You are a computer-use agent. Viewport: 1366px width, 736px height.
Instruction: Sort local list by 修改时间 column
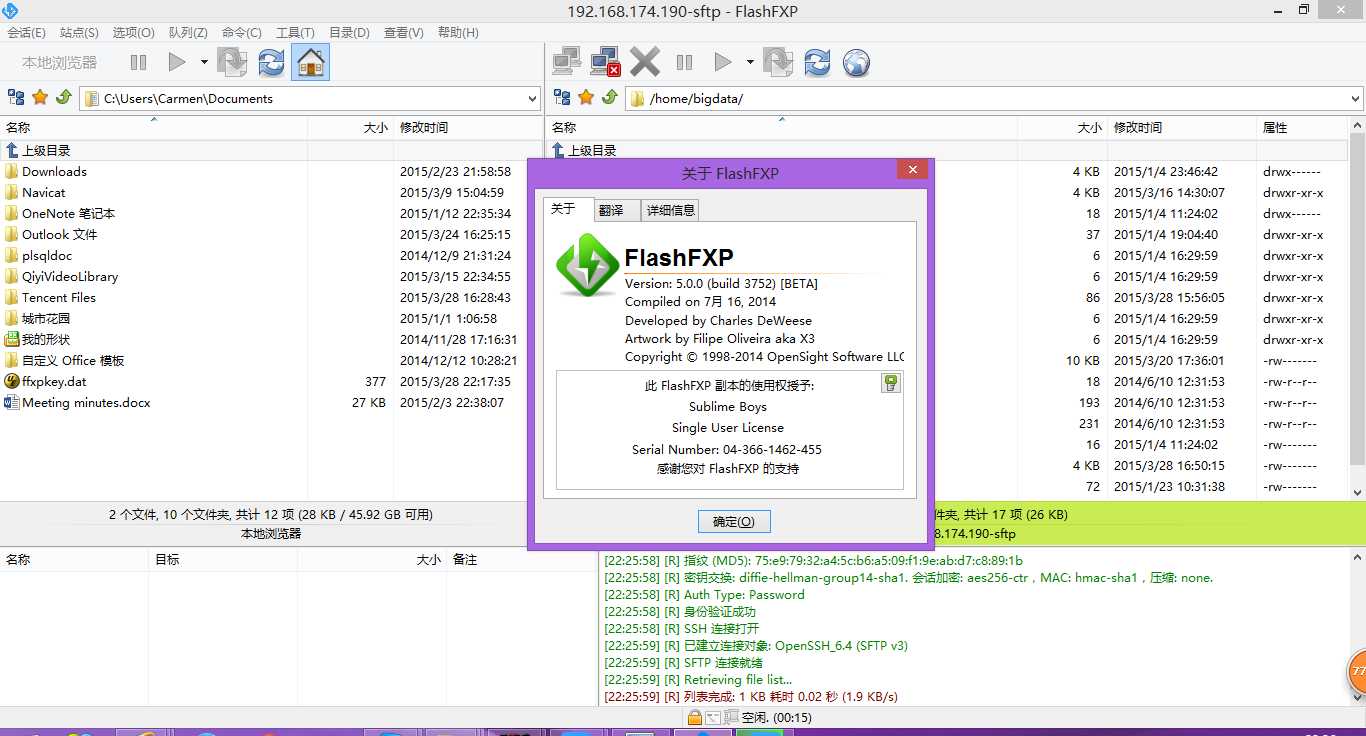point(466,127)
